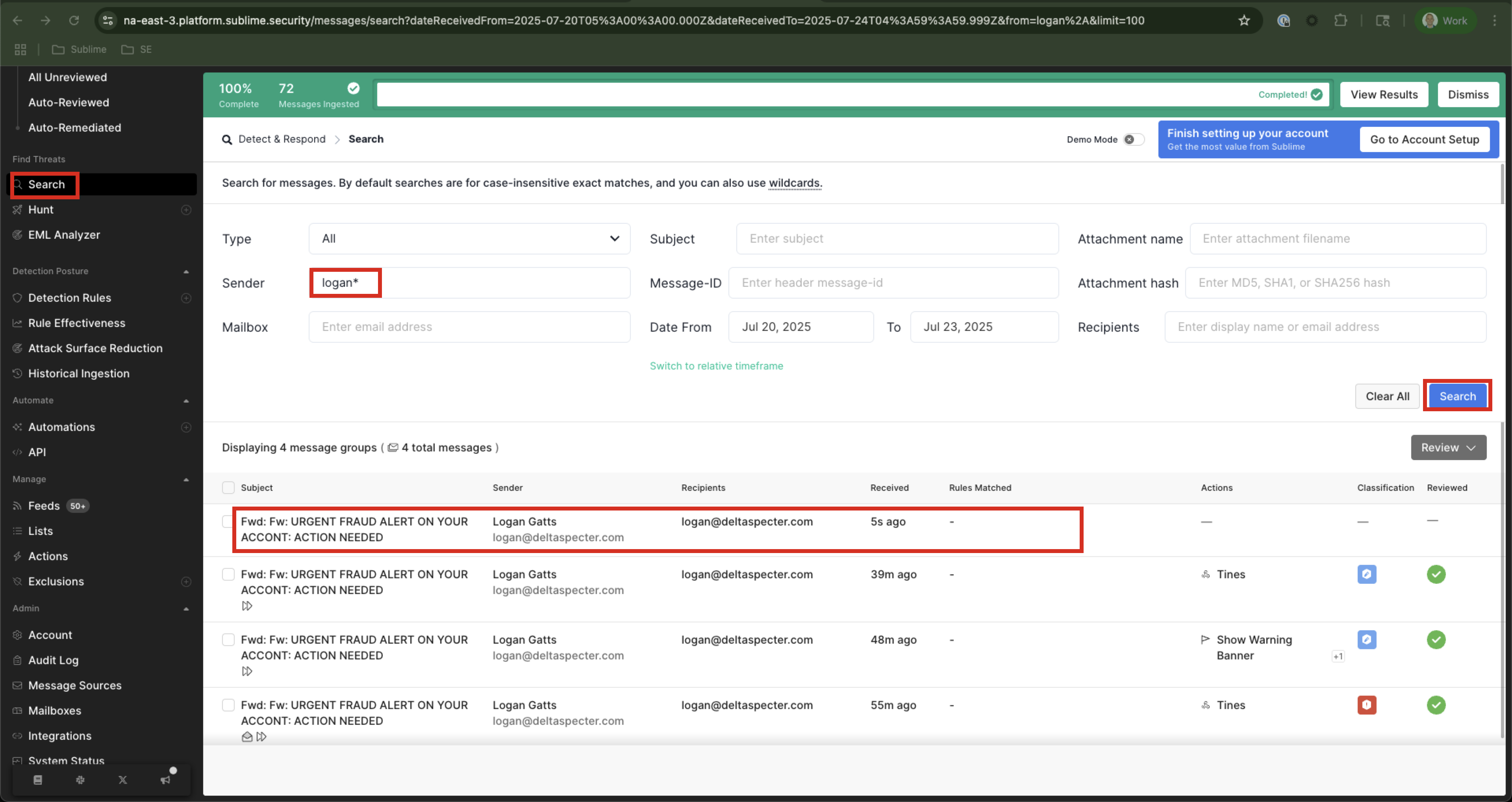Click the Subject input field
The height and width of the screenshot is (802, 1512).
(x=897, y=238)
